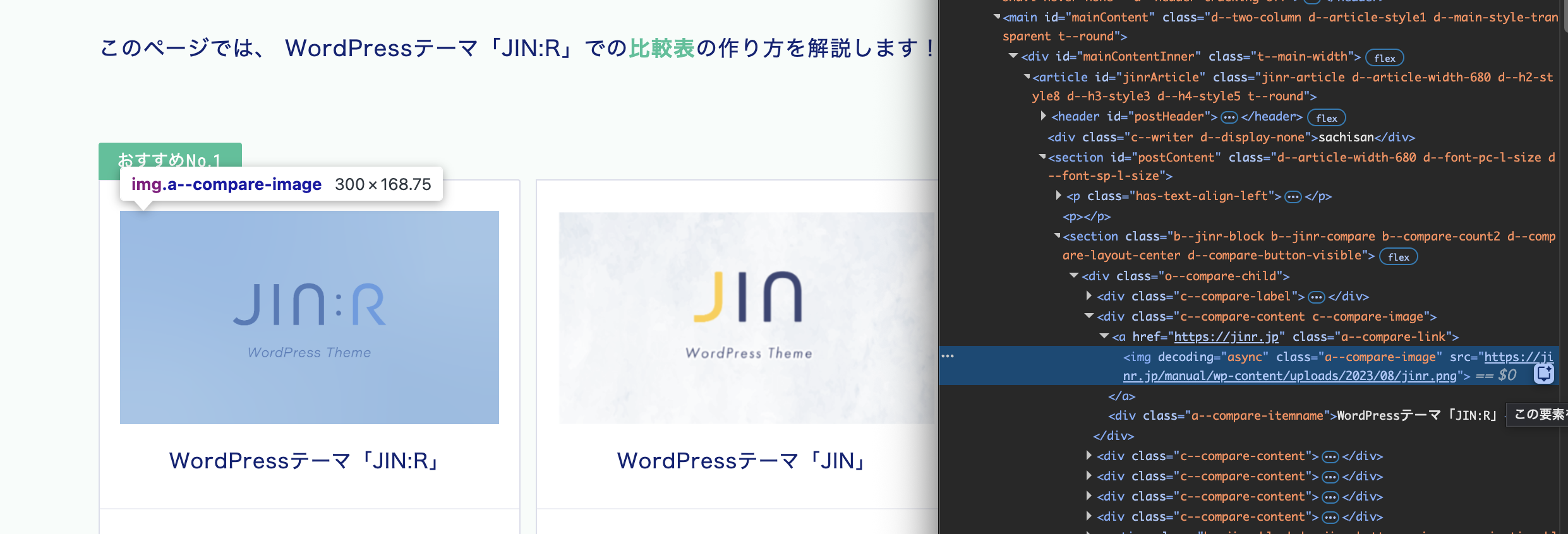Screen dimensions: 1568x534
Task: Click the jinr.png src URL link
Action: coord(1289,376)
